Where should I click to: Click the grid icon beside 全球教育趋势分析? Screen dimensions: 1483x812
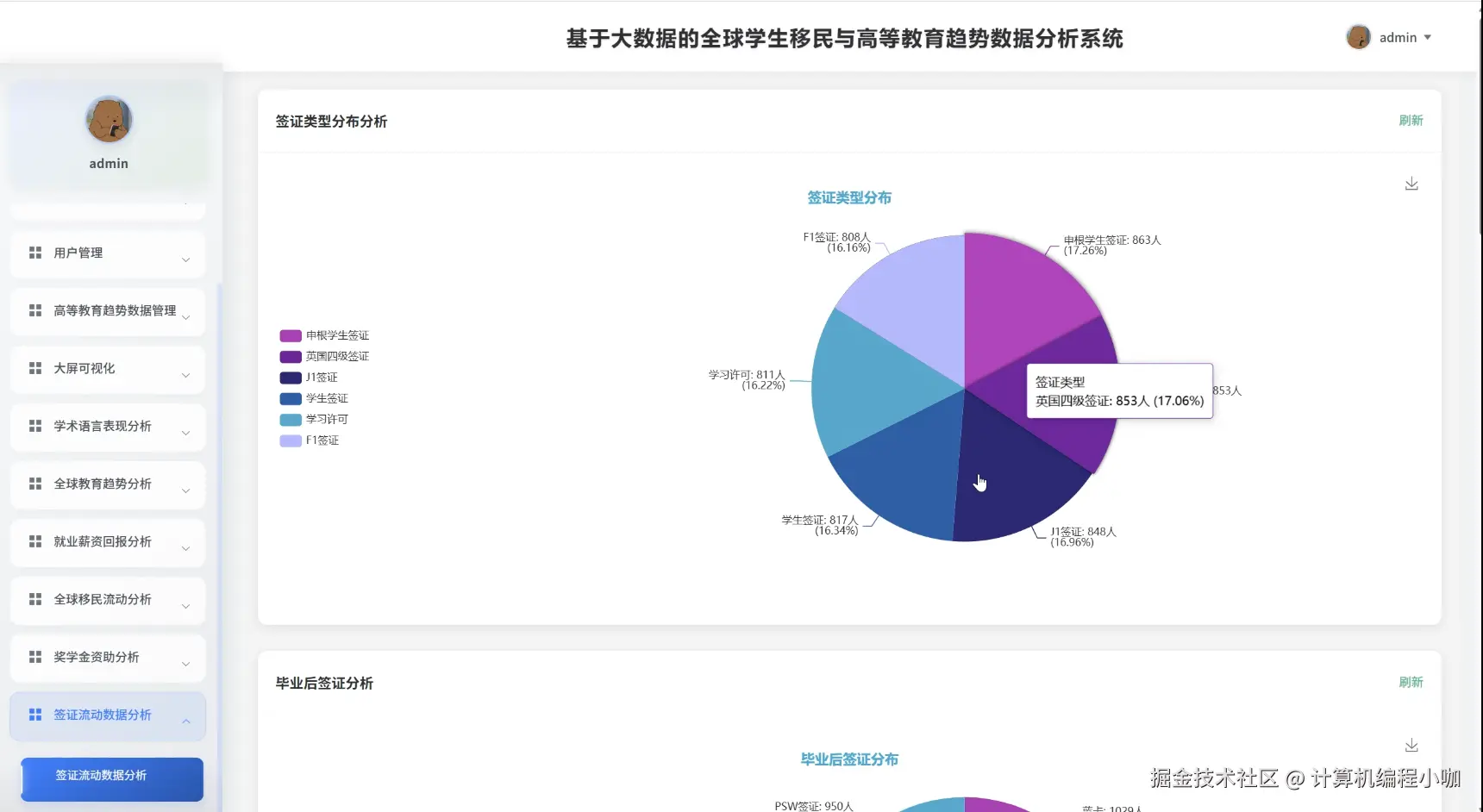[35, 484]
